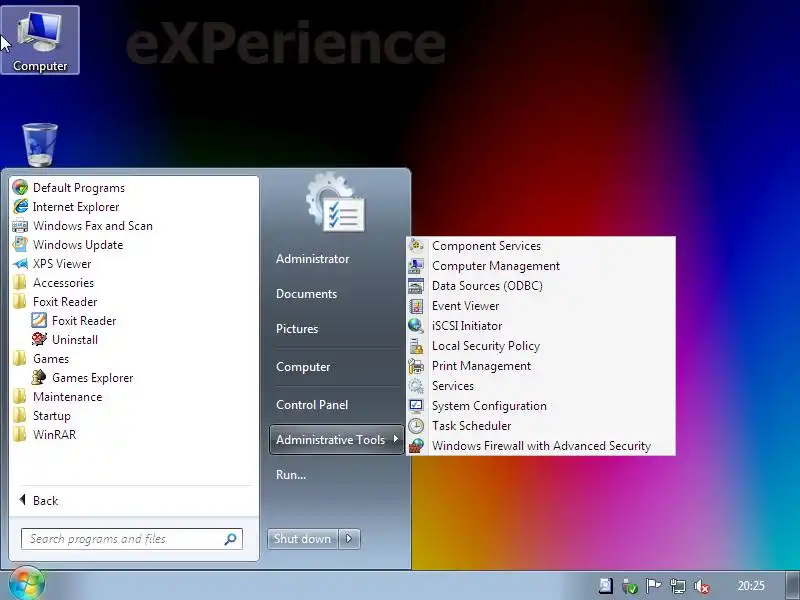Image resolution: width=800 pixels, height=600 pixels.
Task: Click the Windows Firewall icon
Action: coord(416,445)
